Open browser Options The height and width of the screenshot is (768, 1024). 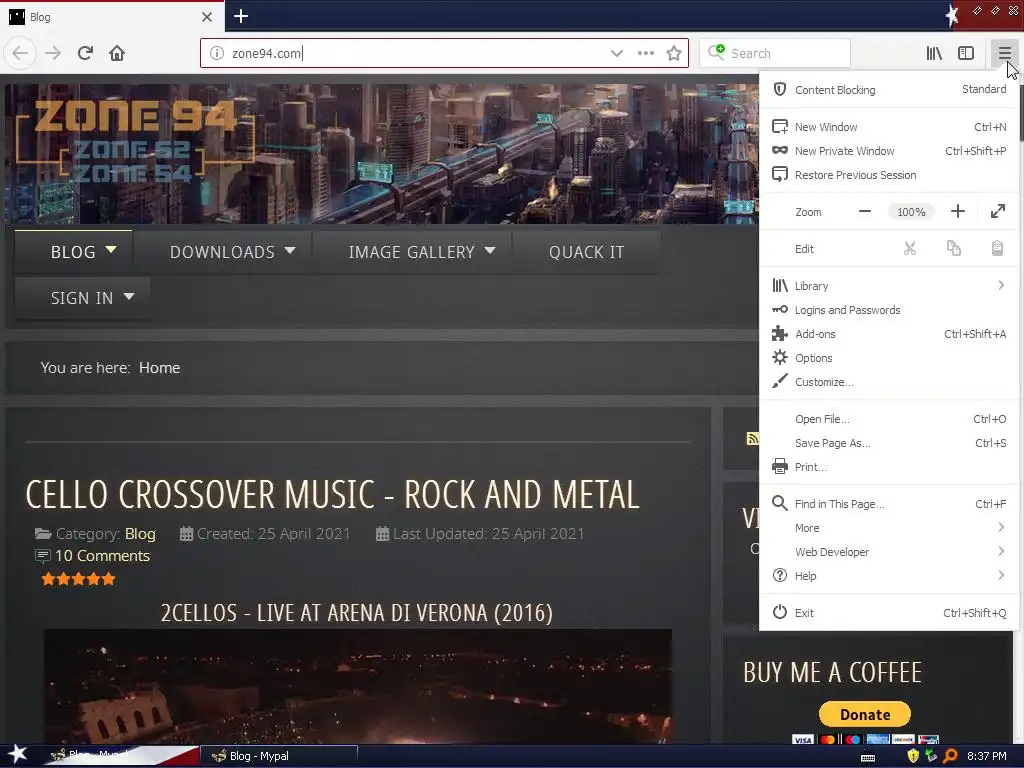pos(889,358)
